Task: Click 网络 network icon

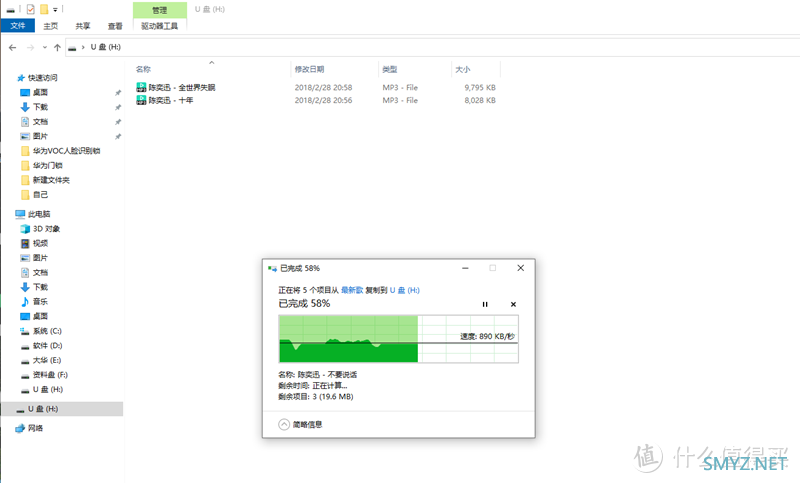Action: click(x=20, y=428)
